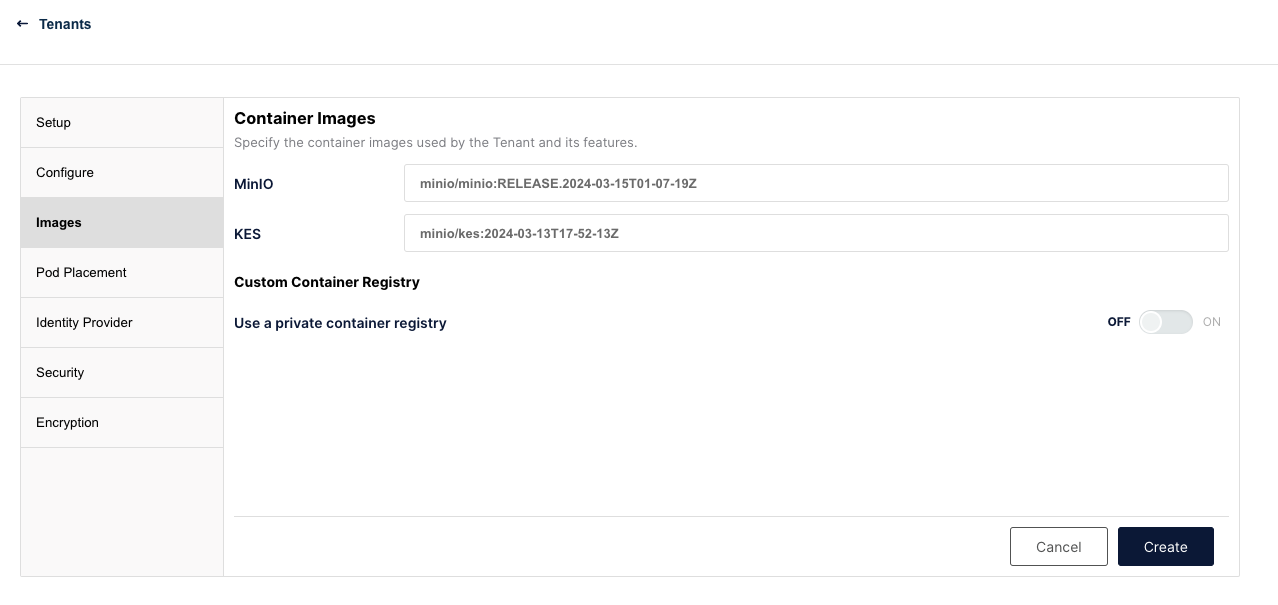Click the back arrow icon beside Tenants

(22, 24)
